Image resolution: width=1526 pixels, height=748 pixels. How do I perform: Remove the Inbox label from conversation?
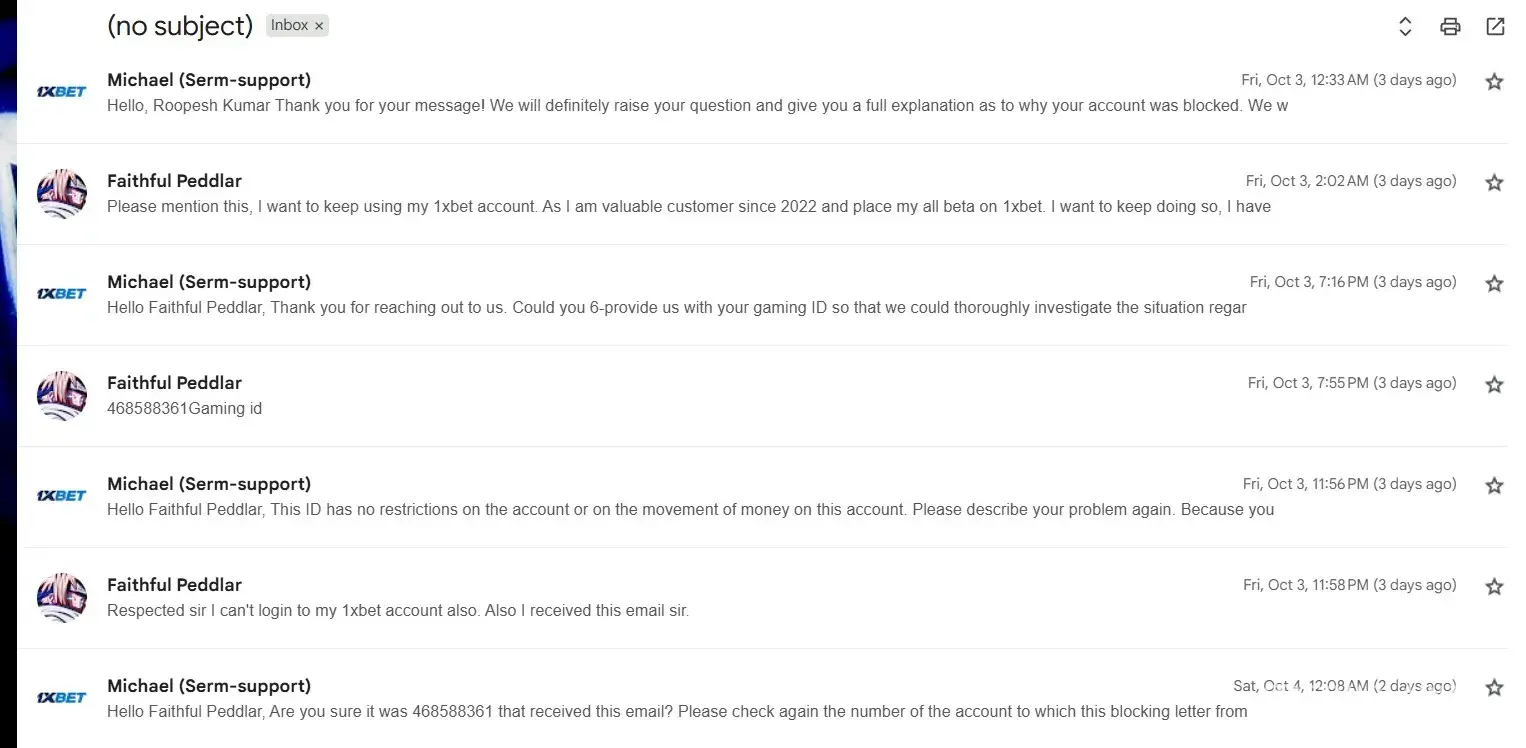pyautogui.click(x=319, y=26)
